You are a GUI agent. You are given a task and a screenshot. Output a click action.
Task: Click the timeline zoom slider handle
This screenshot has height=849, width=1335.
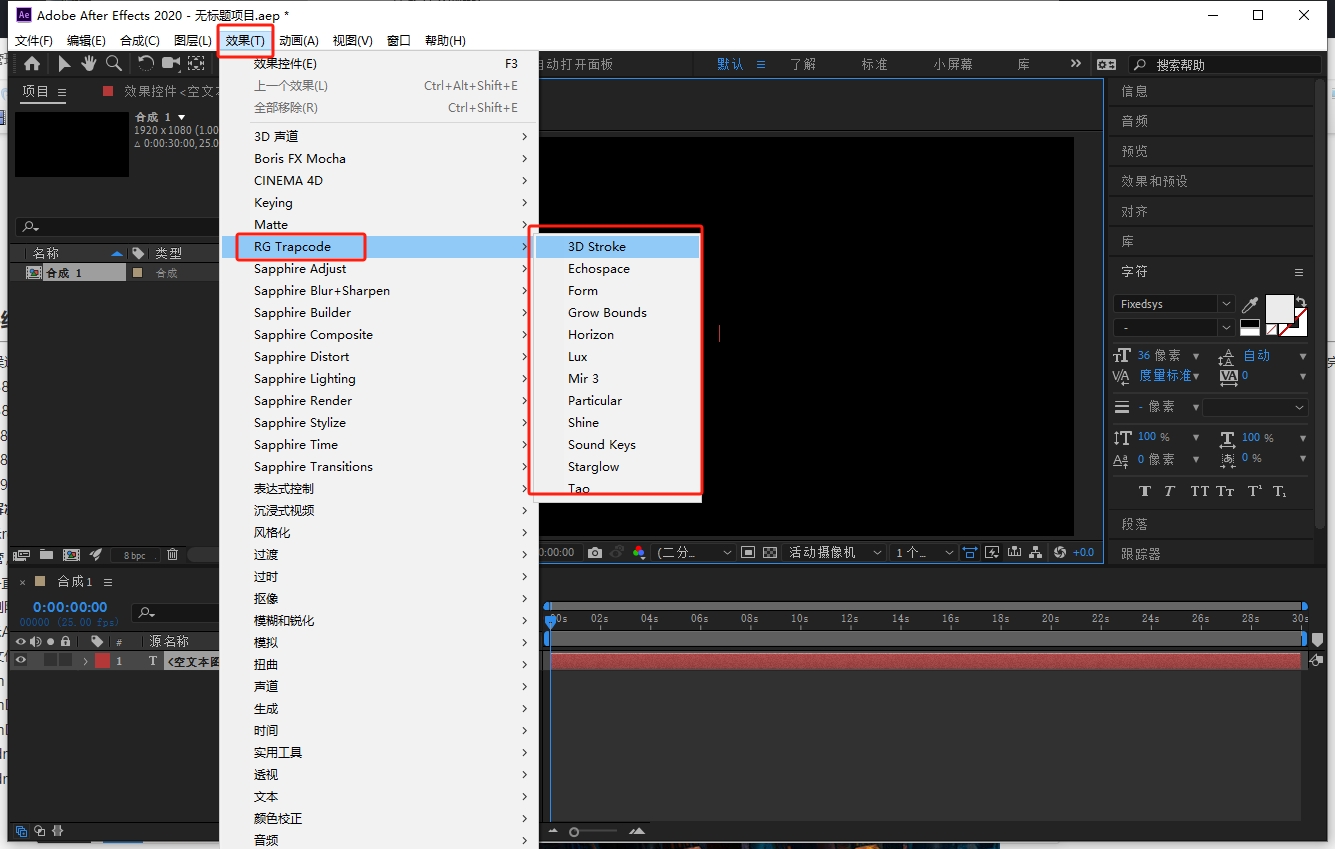click(x=574, y=832)
